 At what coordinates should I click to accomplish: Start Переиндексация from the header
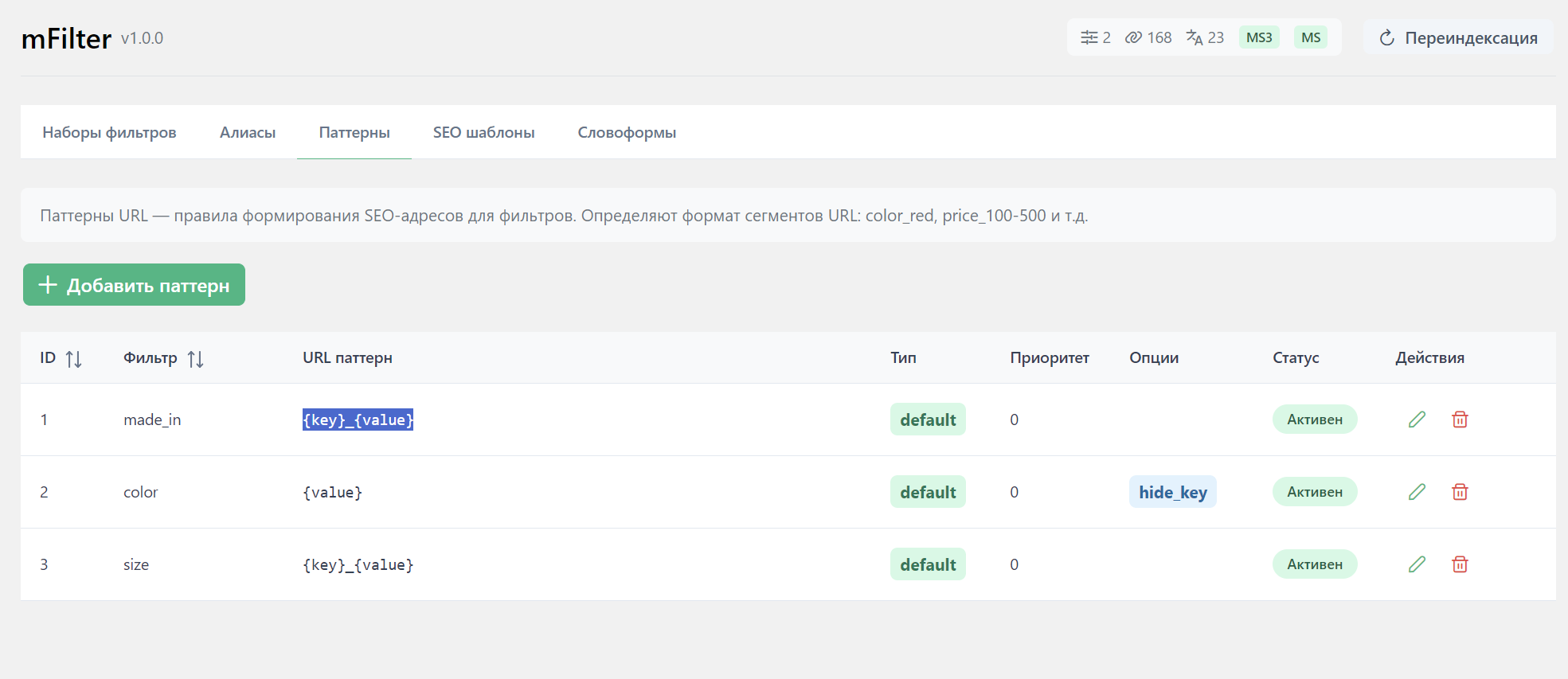(1457, 37)
